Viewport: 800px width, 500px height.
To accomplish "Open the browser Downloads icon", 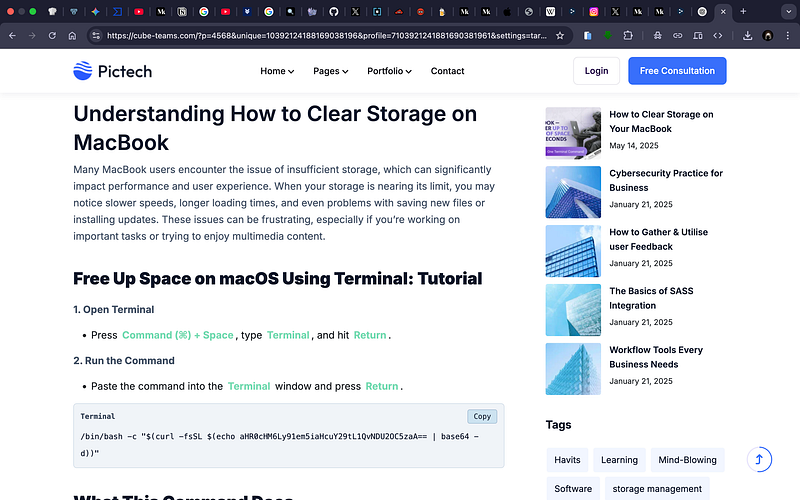I will click(747, 35).
